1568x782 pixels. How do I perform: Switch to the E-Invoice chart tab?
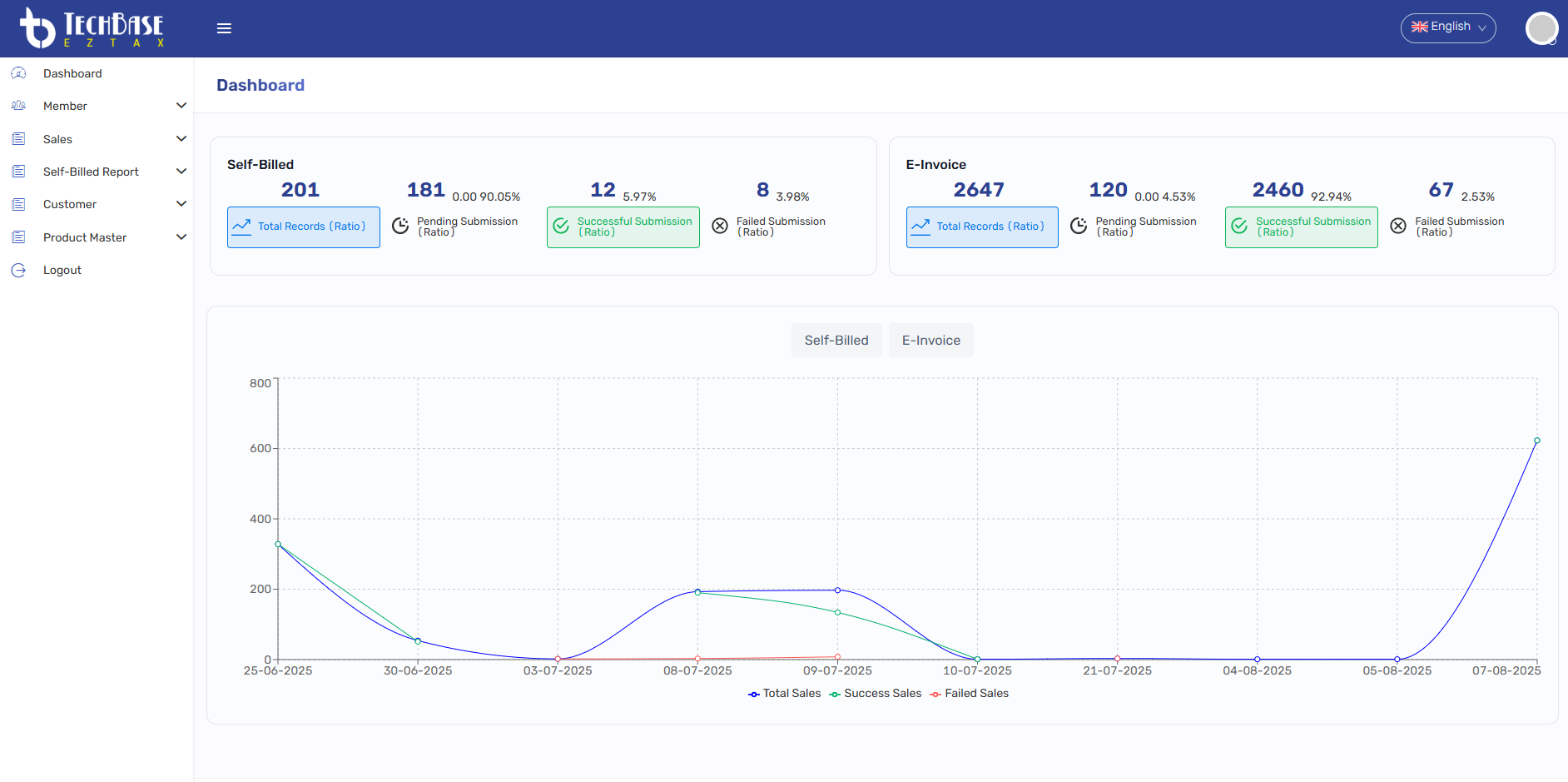point(930,341)
